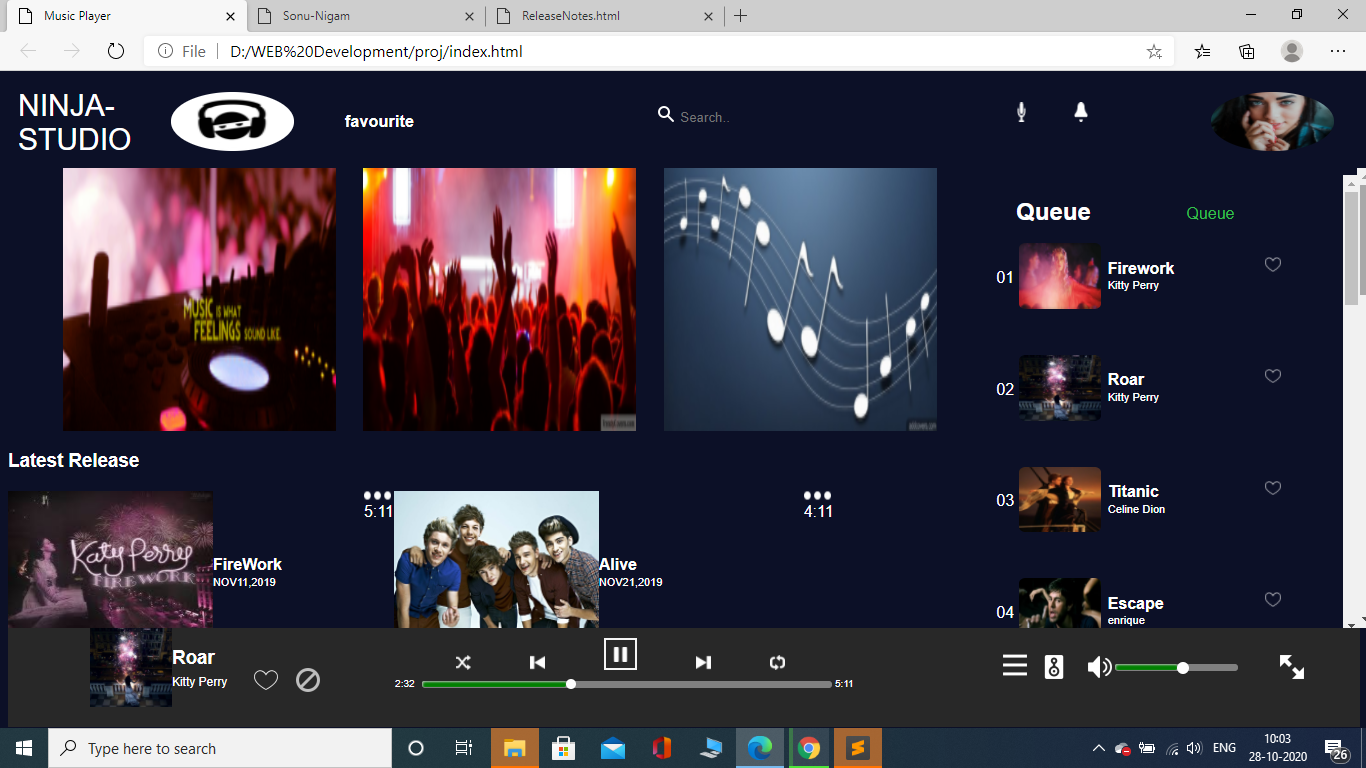Activate the voice search microphone icon

click(1021, 112)
